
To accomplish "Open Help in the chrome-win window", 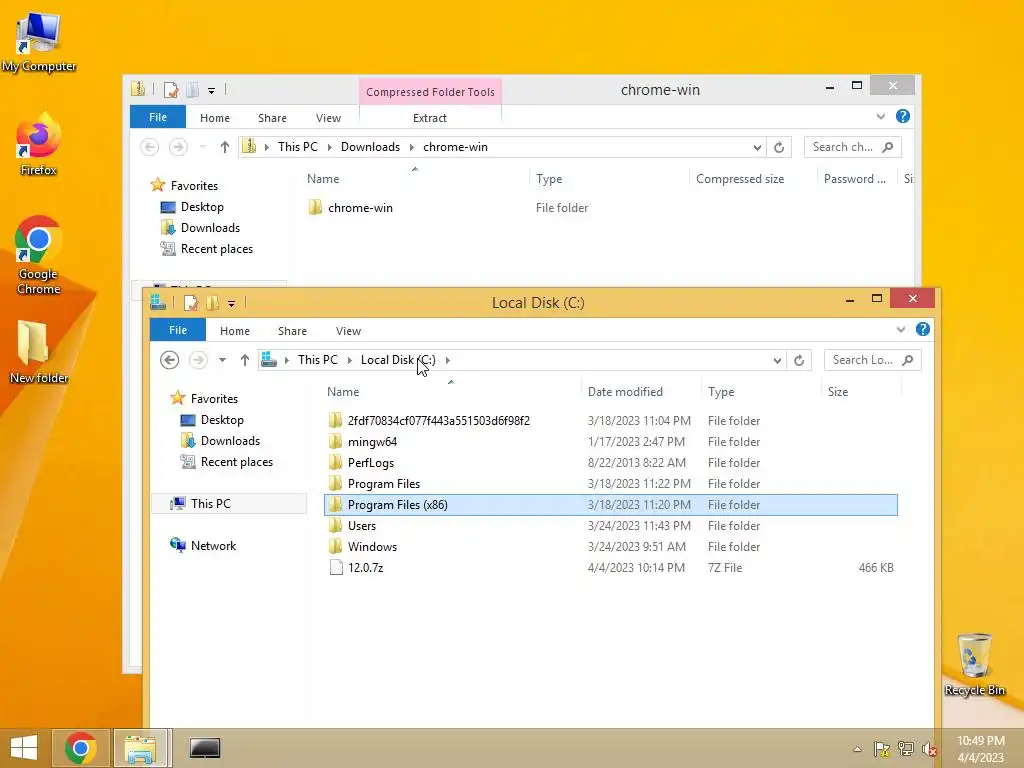I will [903, 116].
